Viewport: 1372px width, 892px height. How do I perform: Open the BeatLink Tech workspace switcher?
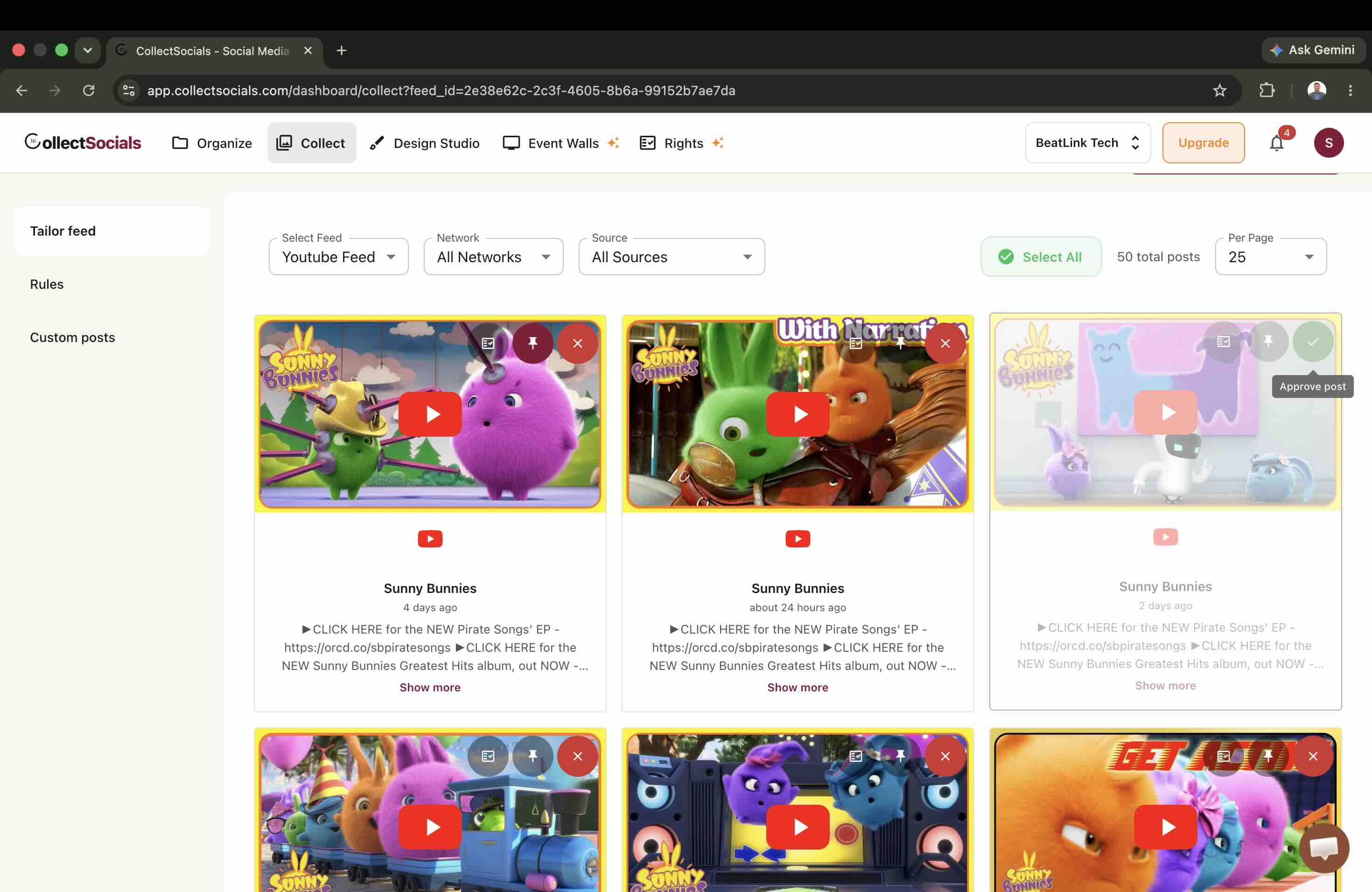1088,143
